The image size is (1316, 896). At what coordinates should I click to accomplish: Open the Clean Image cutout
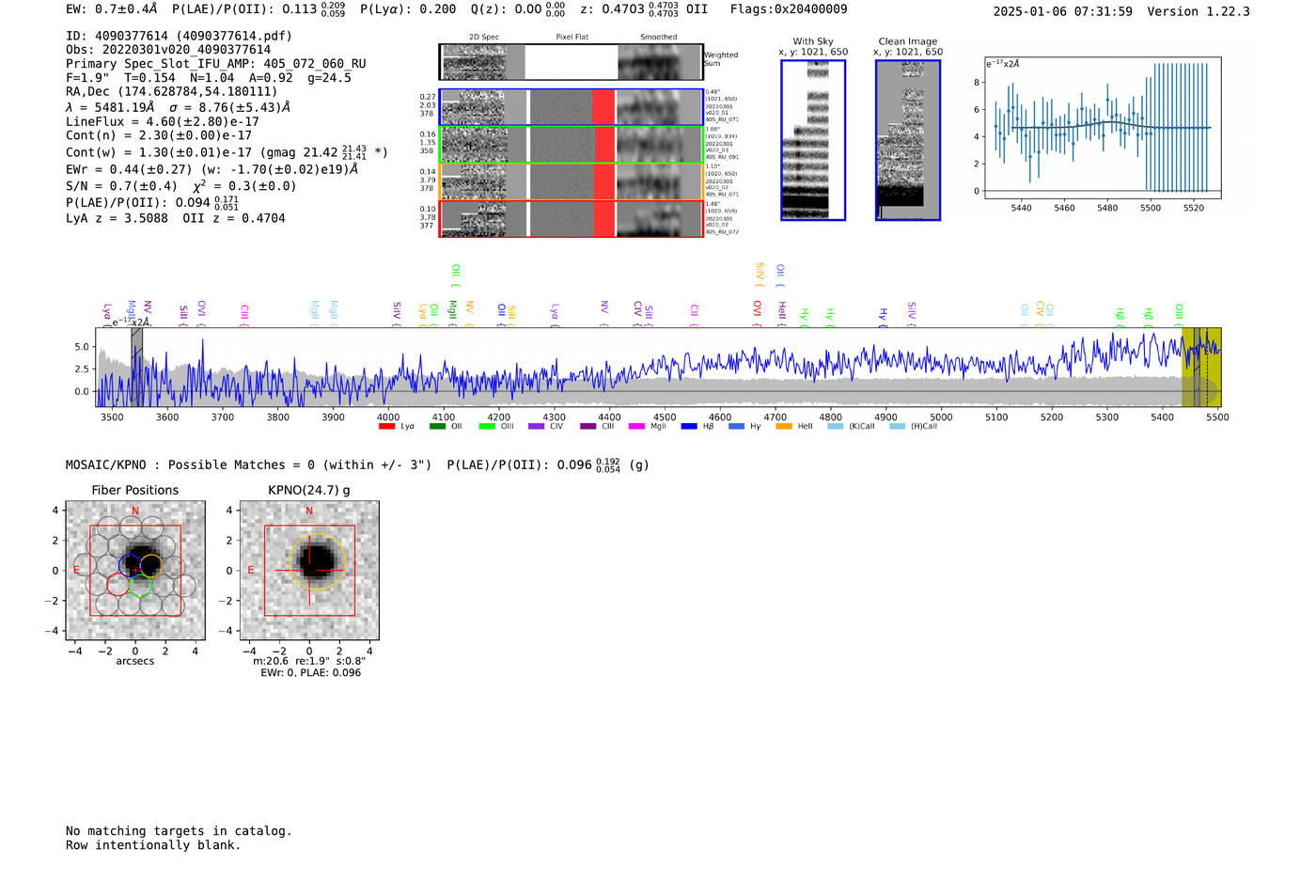click(x=908, y=140)
